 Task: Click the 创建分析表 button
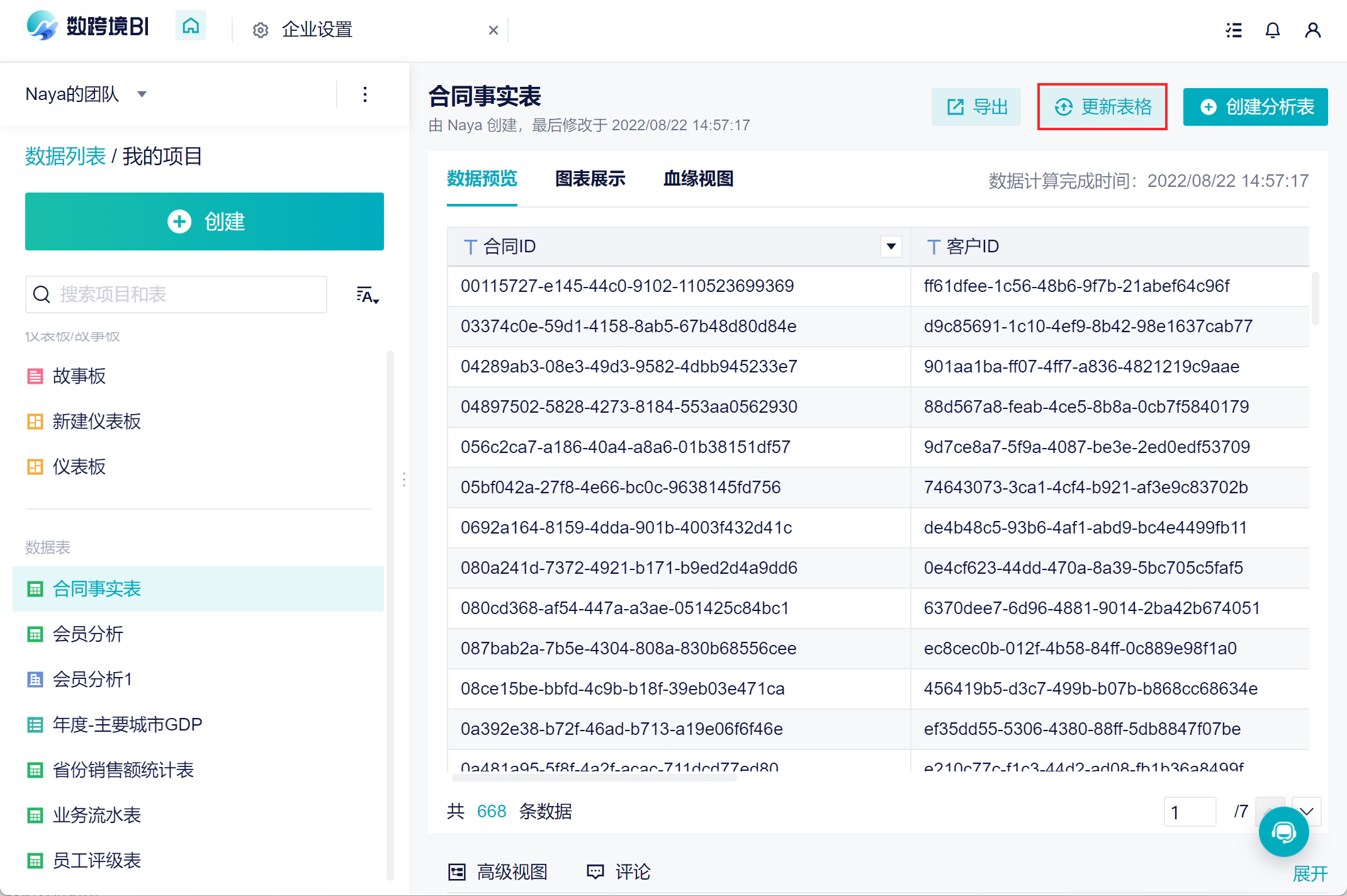point(1256,107)
